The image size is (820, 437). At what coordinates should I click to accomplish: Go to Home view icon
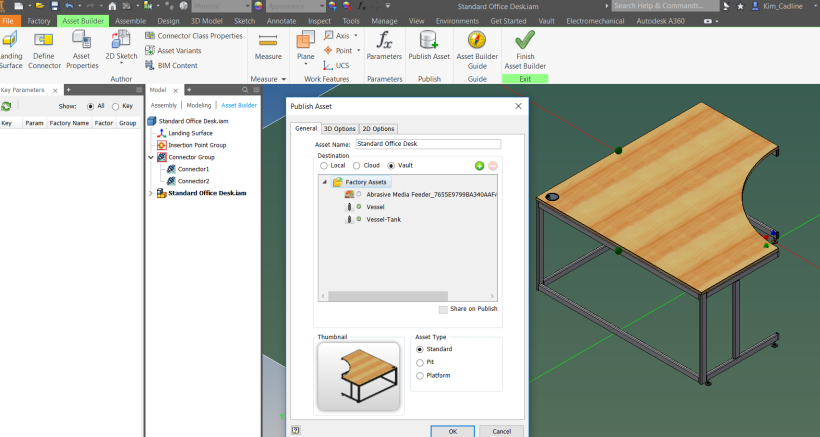pyautogui.click(x=112, y=6)
